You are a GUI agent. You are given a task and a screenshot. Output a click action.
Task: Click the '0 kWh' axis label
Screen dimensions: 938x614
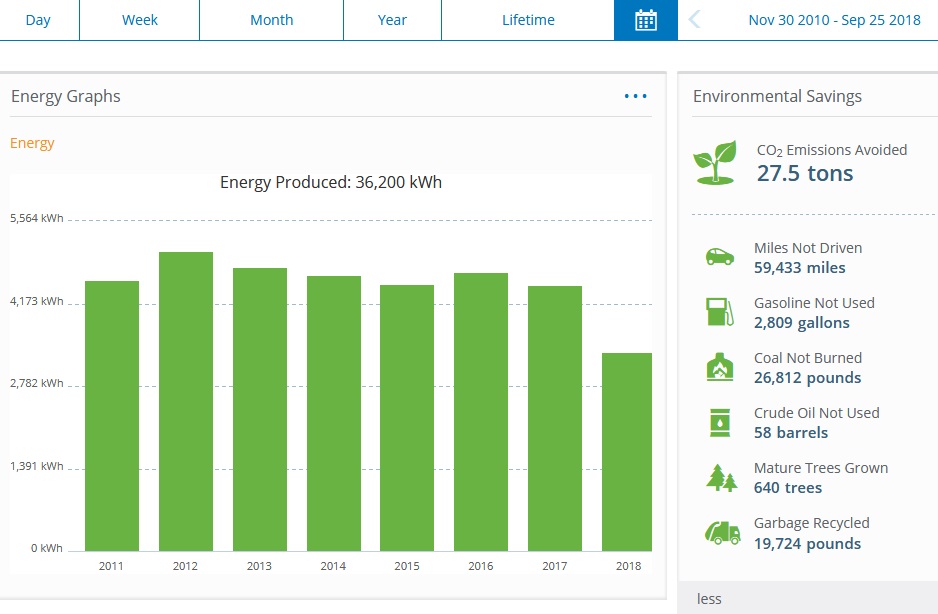(x=47, y=548)
